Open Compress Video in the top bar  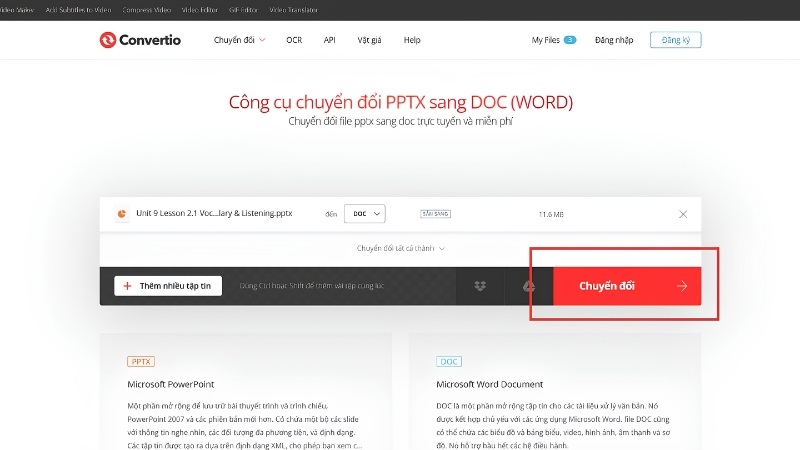click(x=146, y=10)
